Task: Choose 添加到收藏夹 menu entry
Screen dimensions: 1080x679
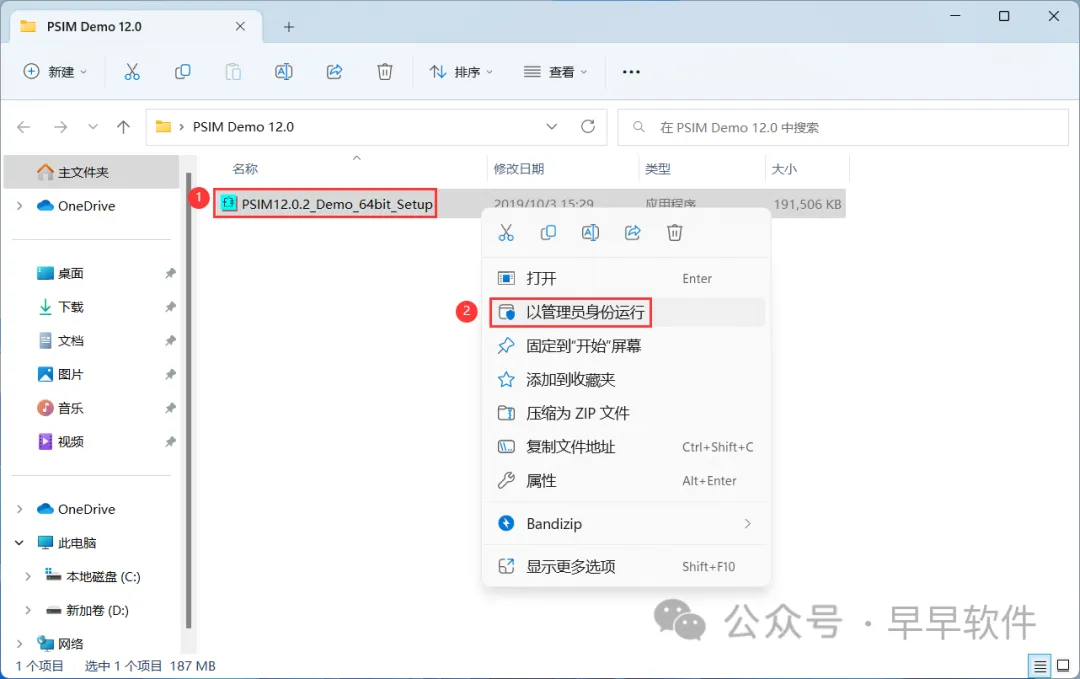Action: pyautogui.click(x=626, y=379)
